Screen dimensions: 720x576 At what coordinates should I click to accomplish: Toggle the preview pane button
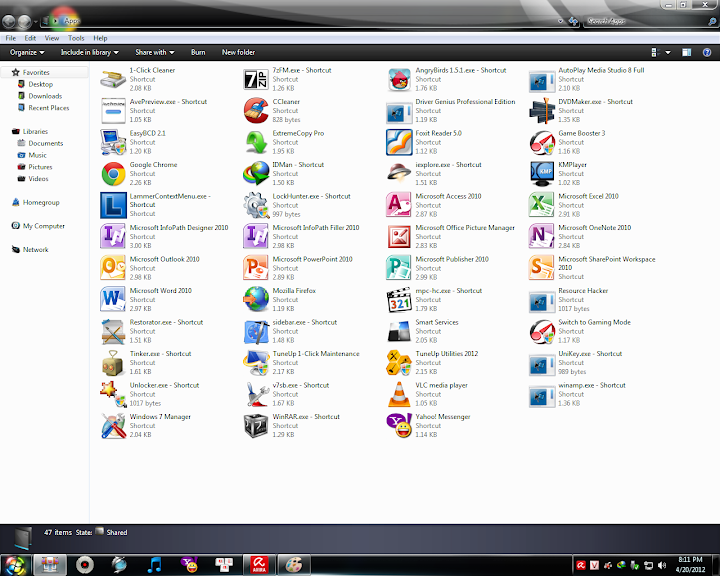[x=686, y=52]
